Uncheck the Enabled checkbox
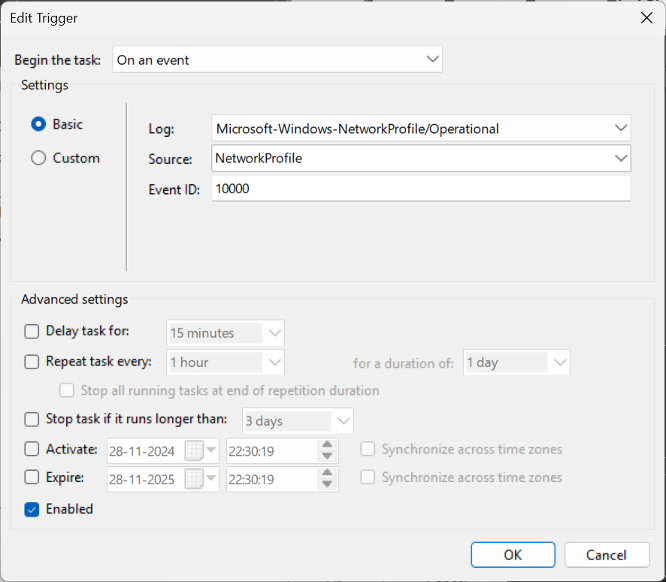This screenshot has height=582, width=666. pyautogui.click(x=31, y=509)
